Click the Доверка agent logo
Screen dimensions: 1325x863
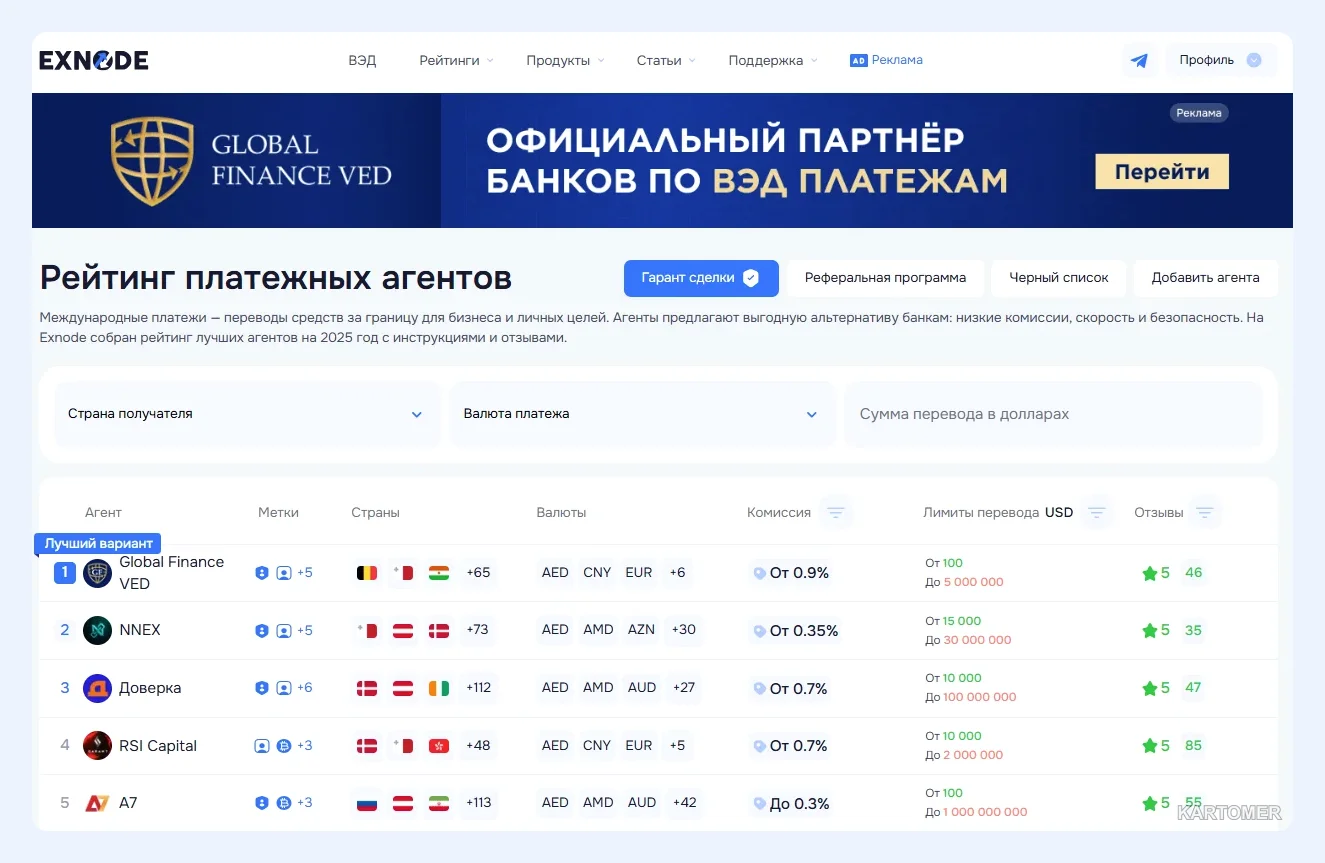[97, 688]
